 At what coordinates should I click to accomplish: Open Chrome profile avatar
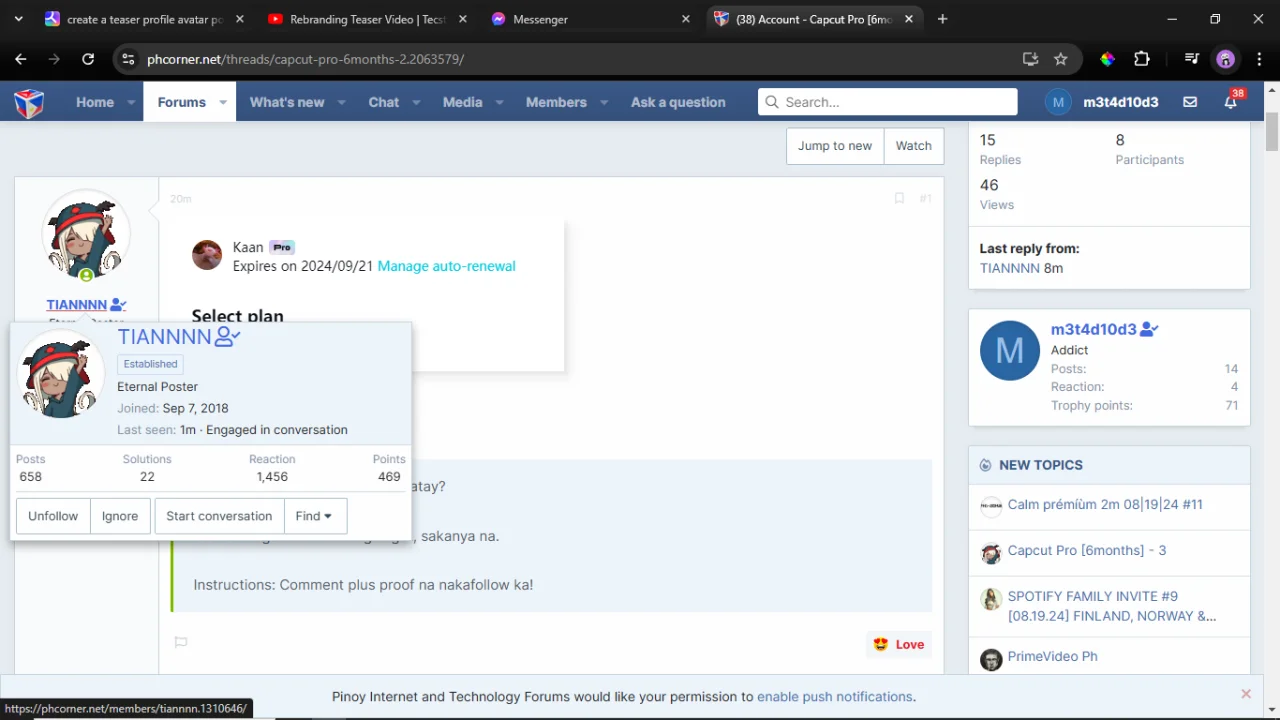(x=1226, y=59)
